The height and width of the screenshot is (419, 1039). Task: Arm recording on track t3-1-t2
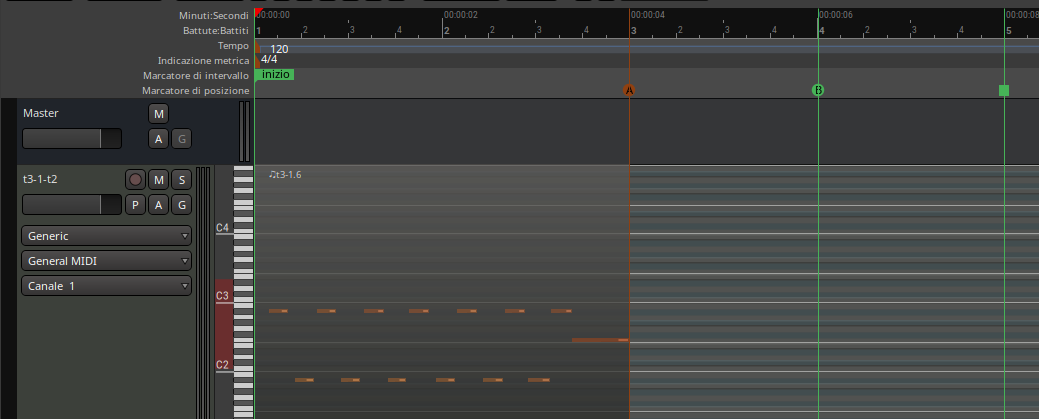pyautogui.click(x=136, y=180)
